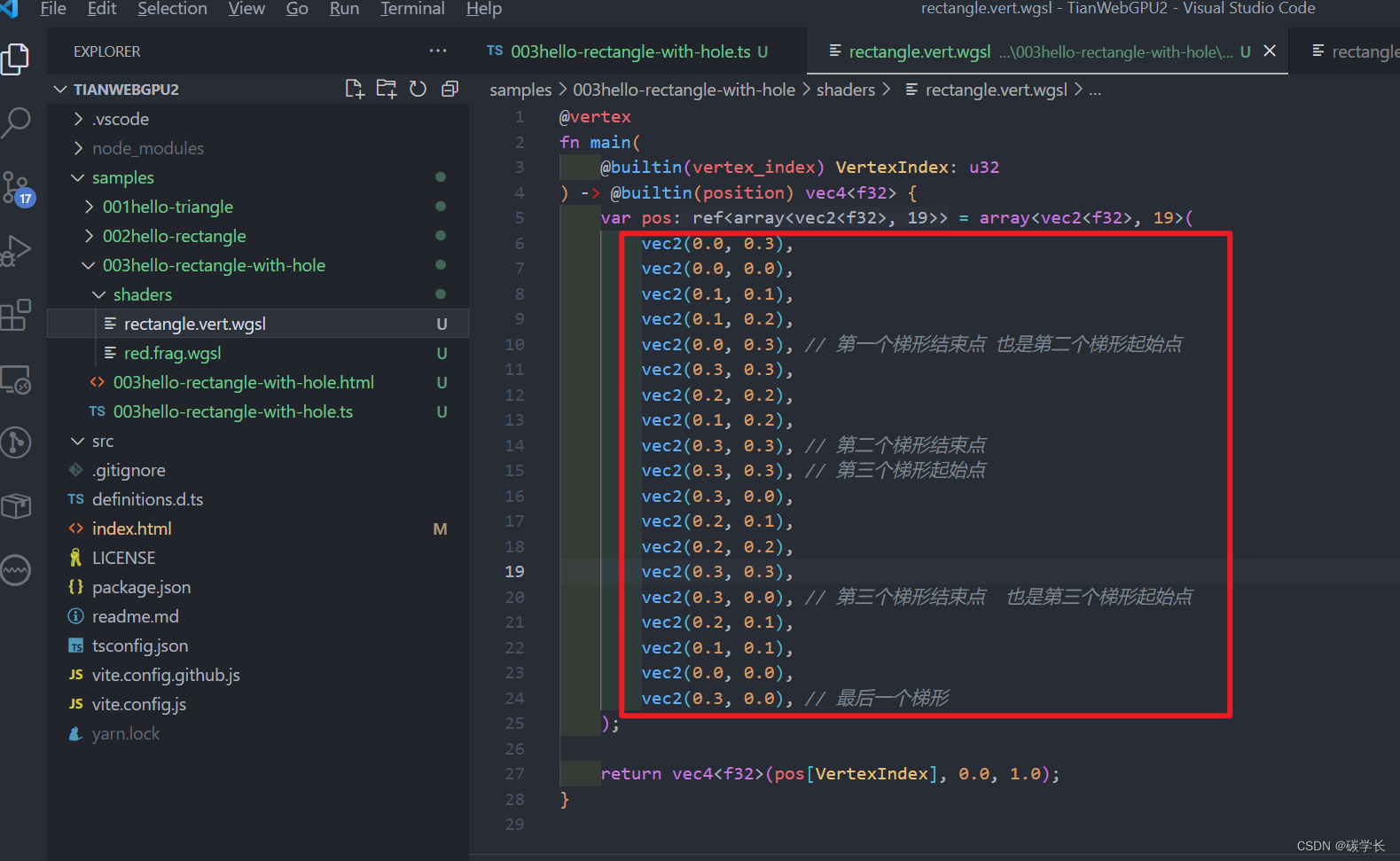Open the modified index.html file
Image resolution: width=1400 pixels, height=861 pixels.
click(258, 528)
